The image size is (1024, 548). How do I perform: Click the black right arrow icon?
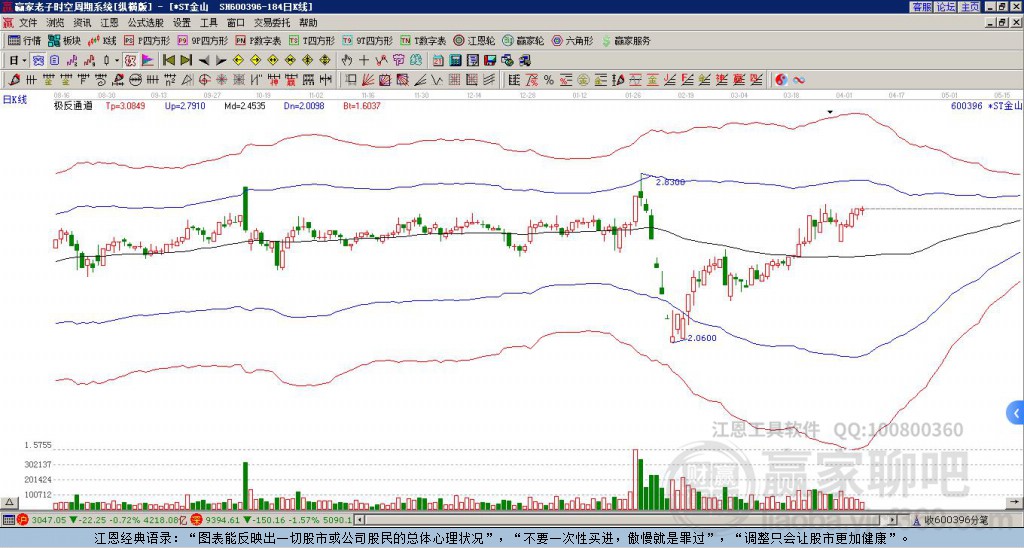(x=221, y=61)
